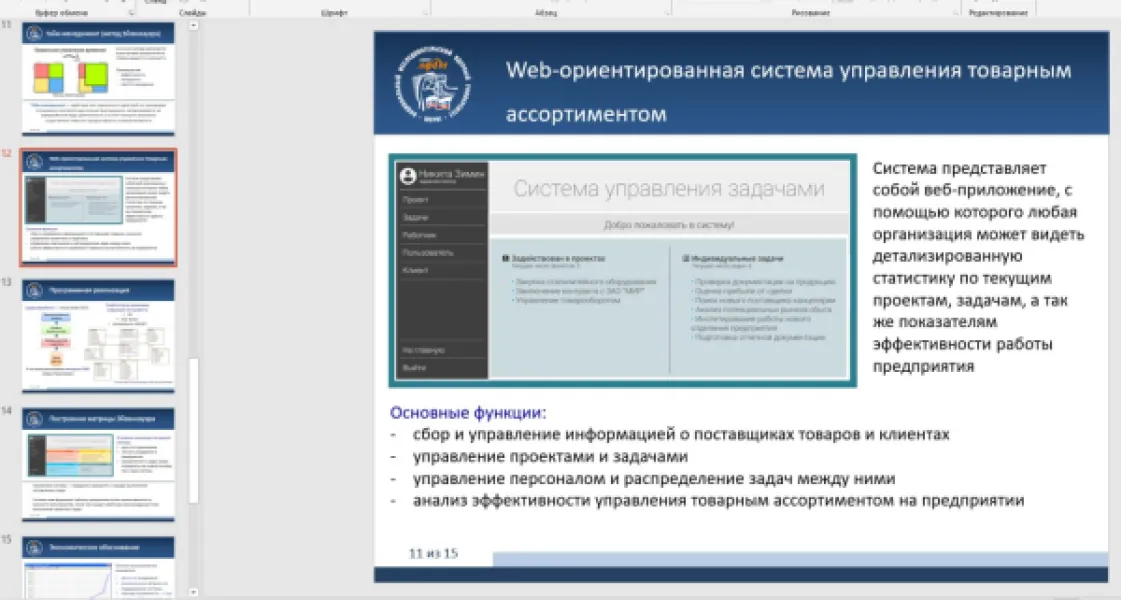
Task: Click thumbnail panel scroll down arrow
Action: (193, 592)
